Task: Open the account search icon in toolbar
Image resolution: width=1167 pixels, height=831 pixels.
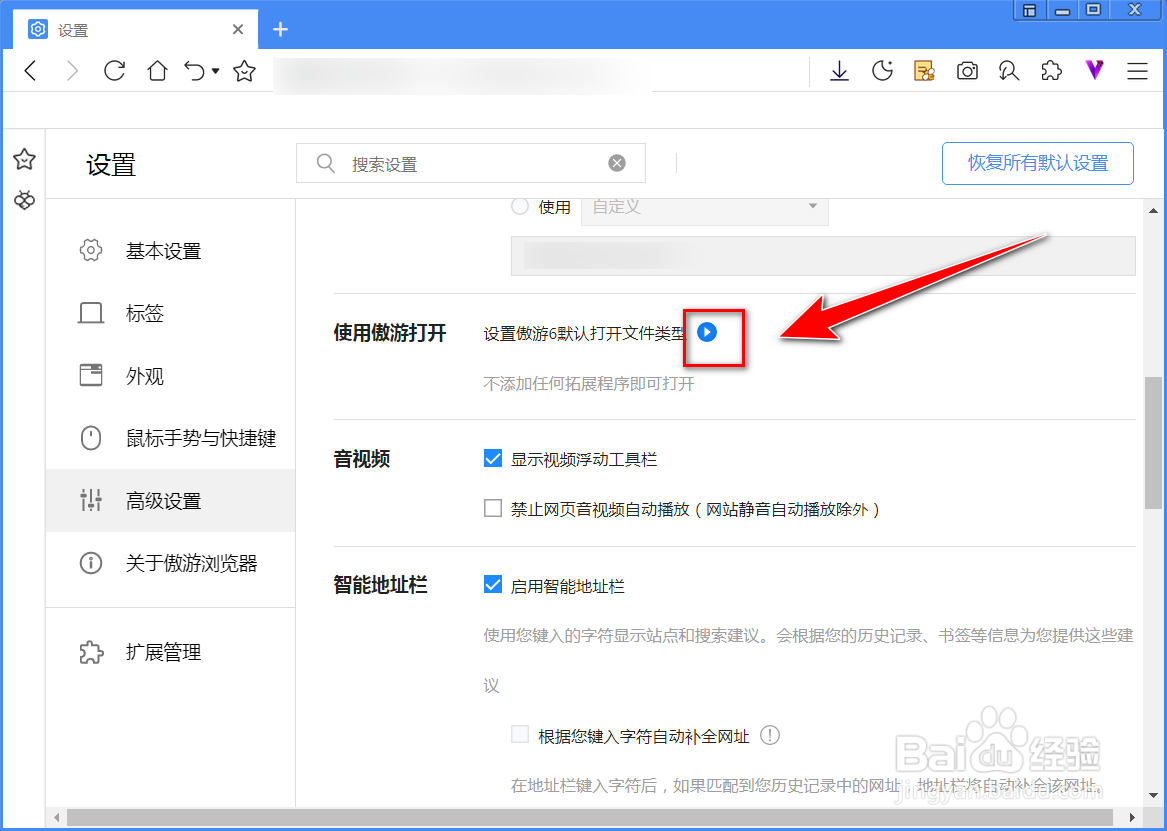Action: 1008,71
